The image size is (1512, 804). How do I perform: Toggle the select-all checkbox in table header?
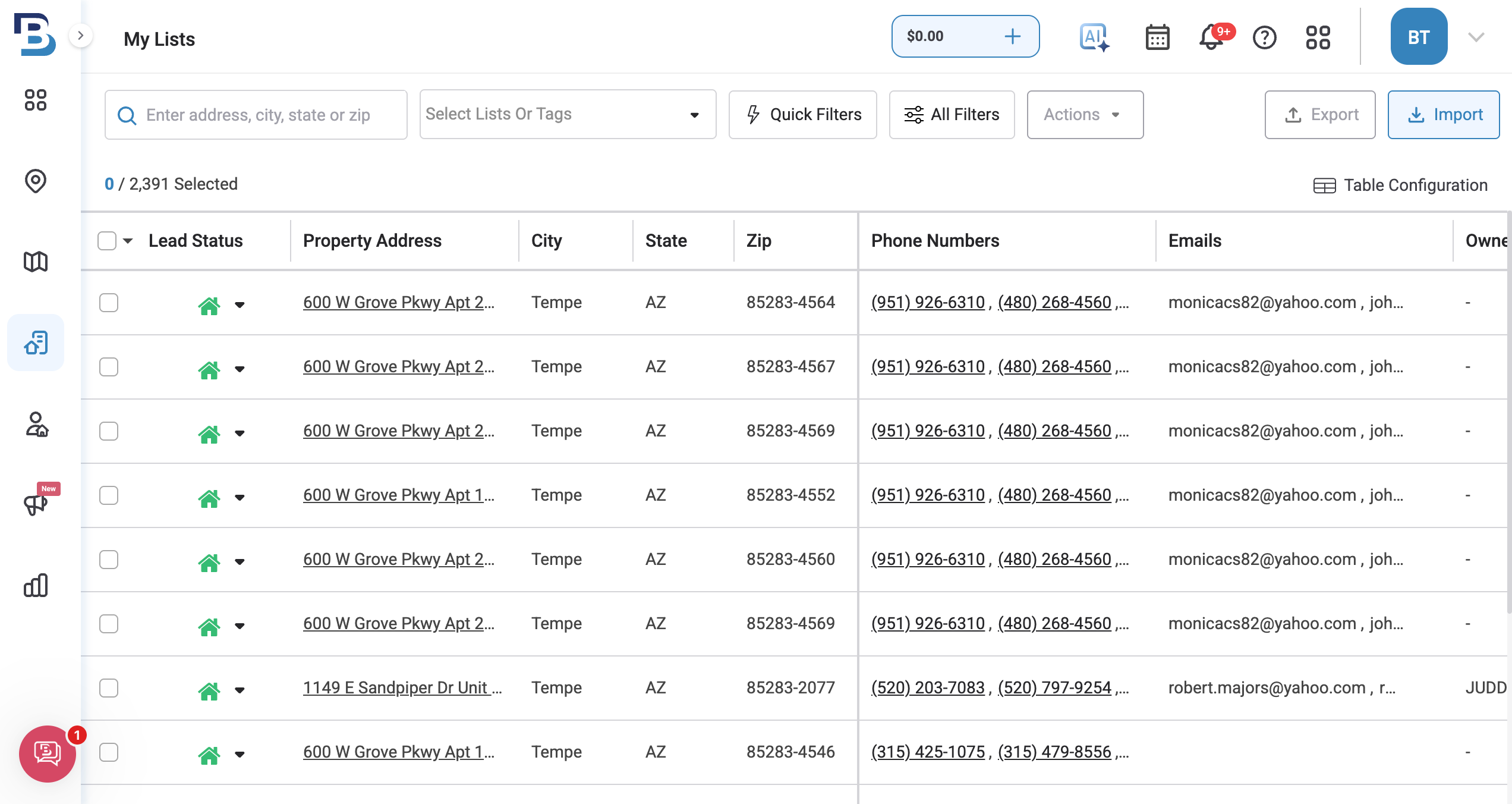pos(107,241)
